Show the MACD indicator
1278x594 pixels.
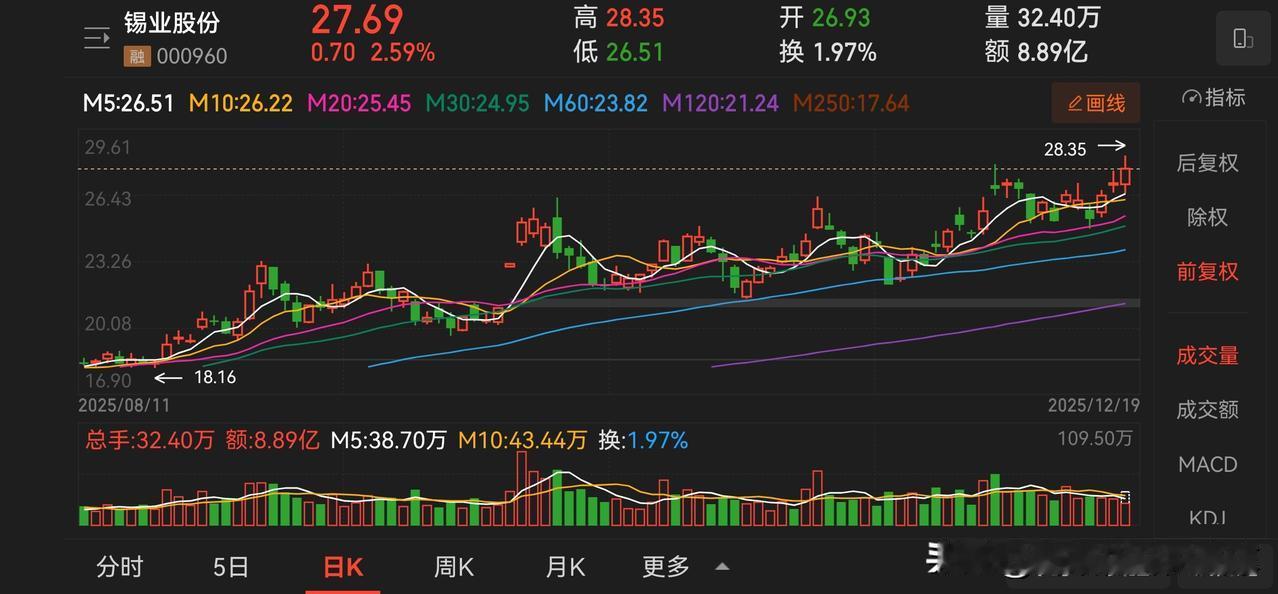click(1207, 464)
